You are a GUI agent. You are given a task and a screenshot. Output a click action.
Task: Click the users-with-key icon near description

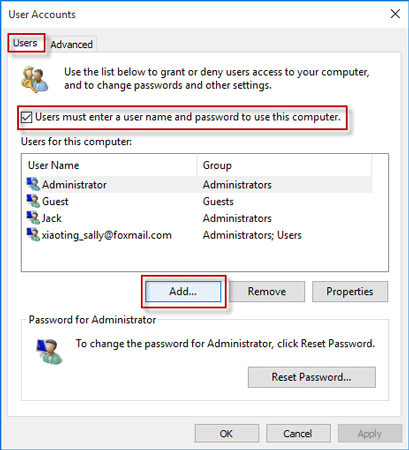(x=35, y=79)
